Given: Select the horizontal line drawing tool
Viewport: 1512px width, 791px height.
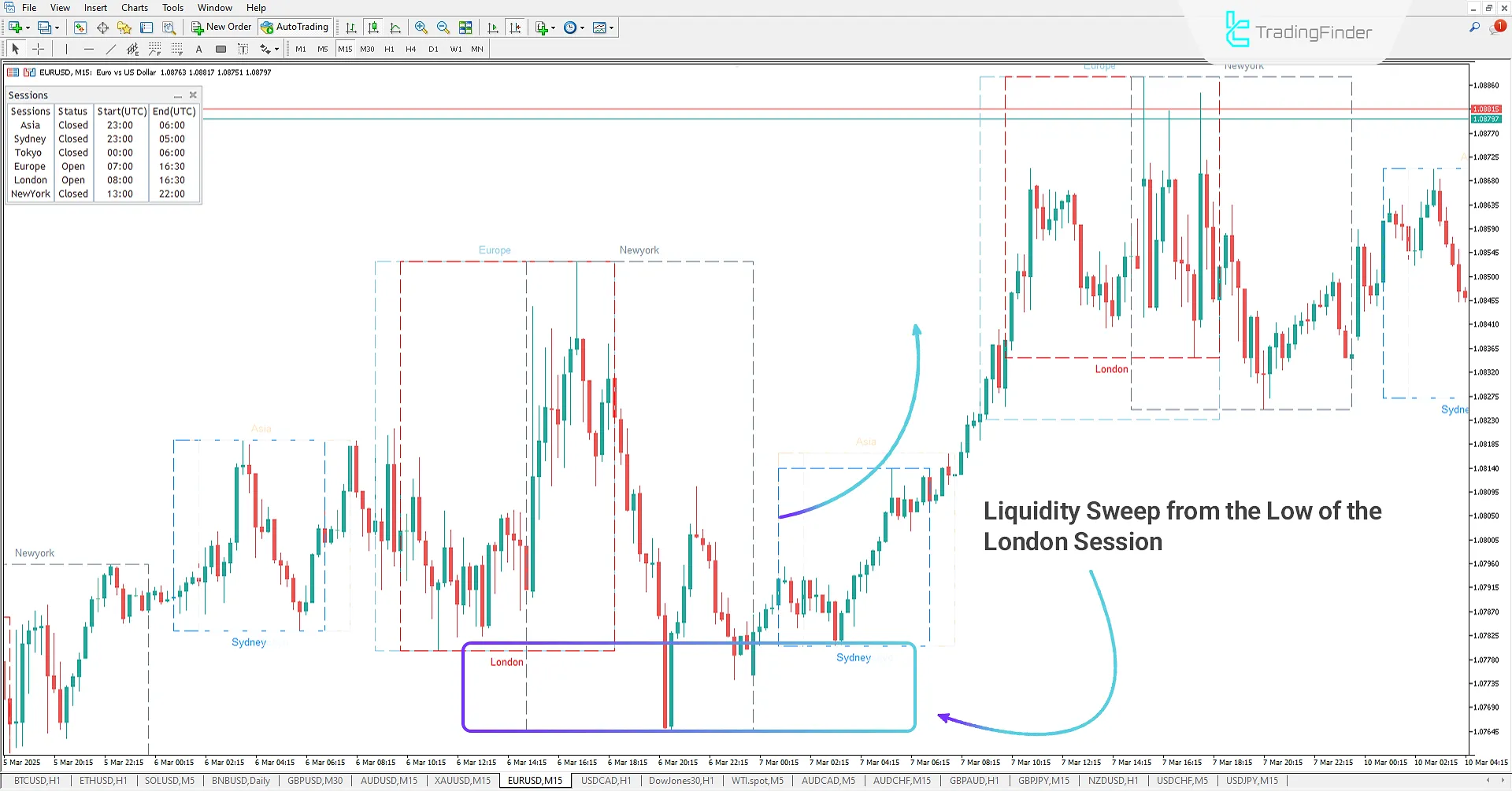Looking at the screenshot, I should click(88, 48).
